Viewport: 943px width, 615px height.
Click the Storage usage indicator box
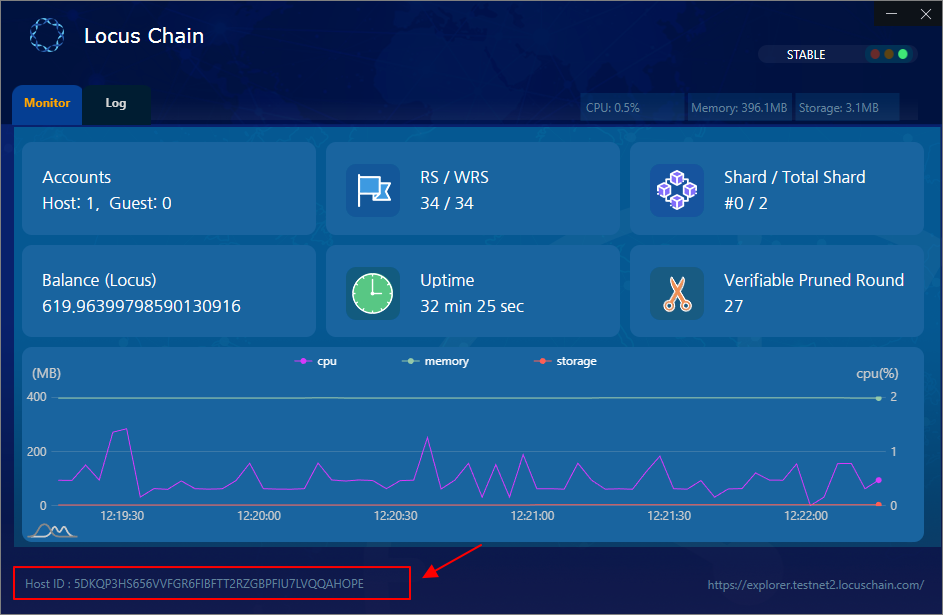[846, 108]
